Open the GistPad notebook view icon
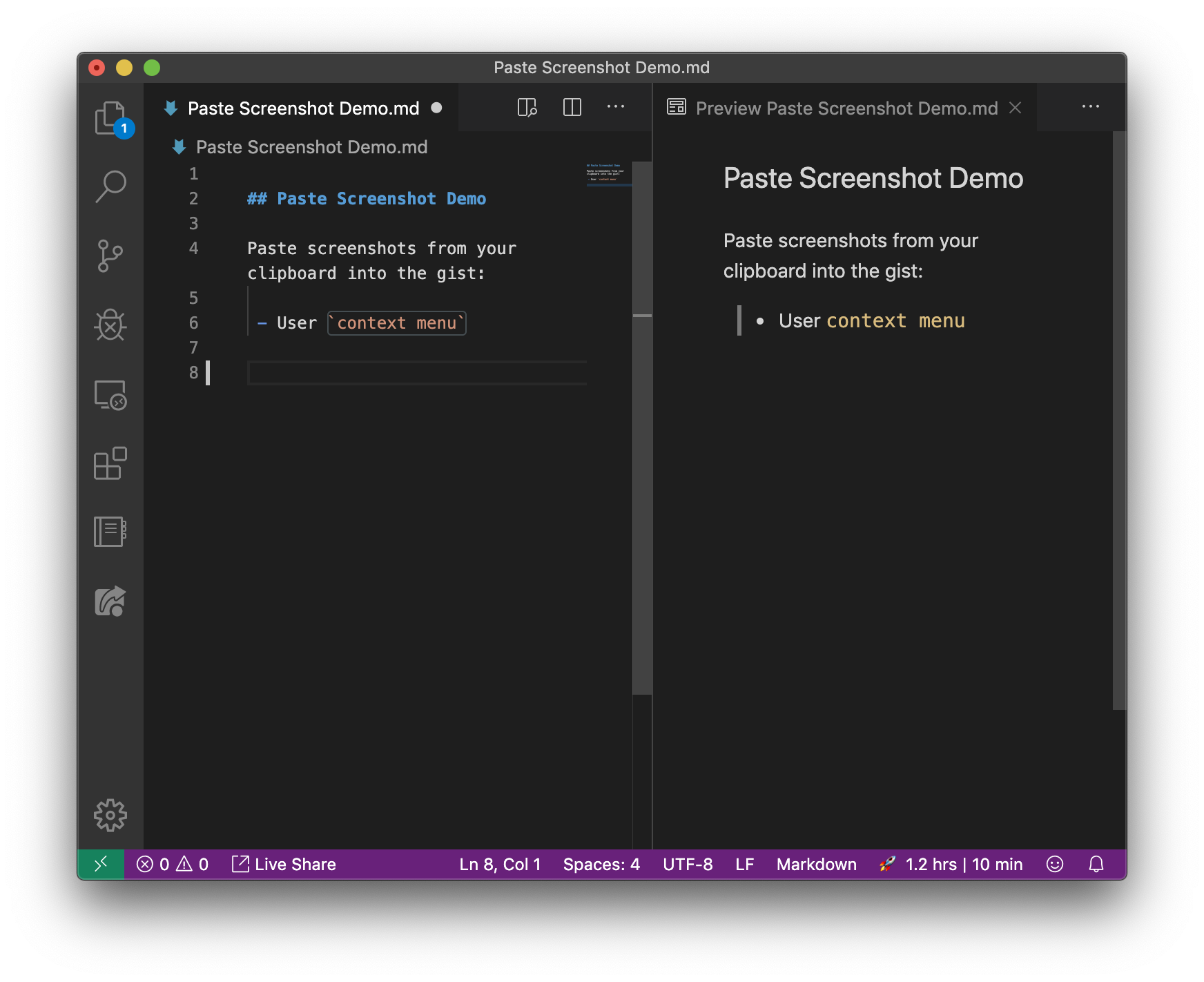Screen dimensions: 1204x982 [x=110, y=532]
